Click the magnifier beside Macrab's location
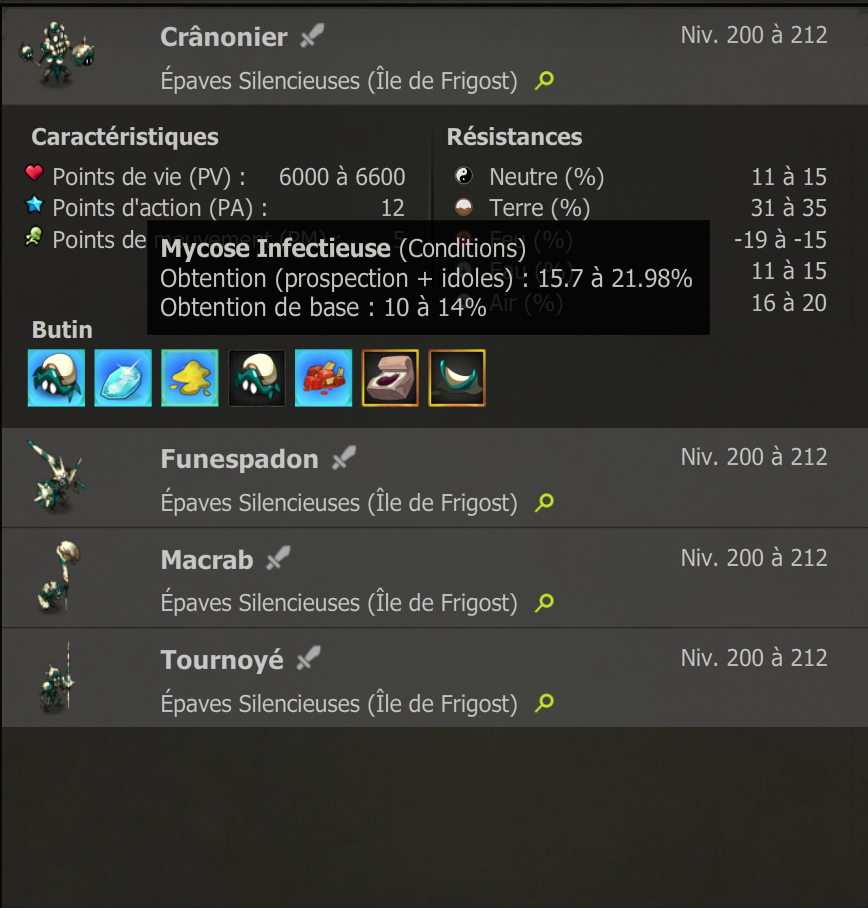Image resolution: width=868 pixels, height=908 pixels. click(544, 602)
